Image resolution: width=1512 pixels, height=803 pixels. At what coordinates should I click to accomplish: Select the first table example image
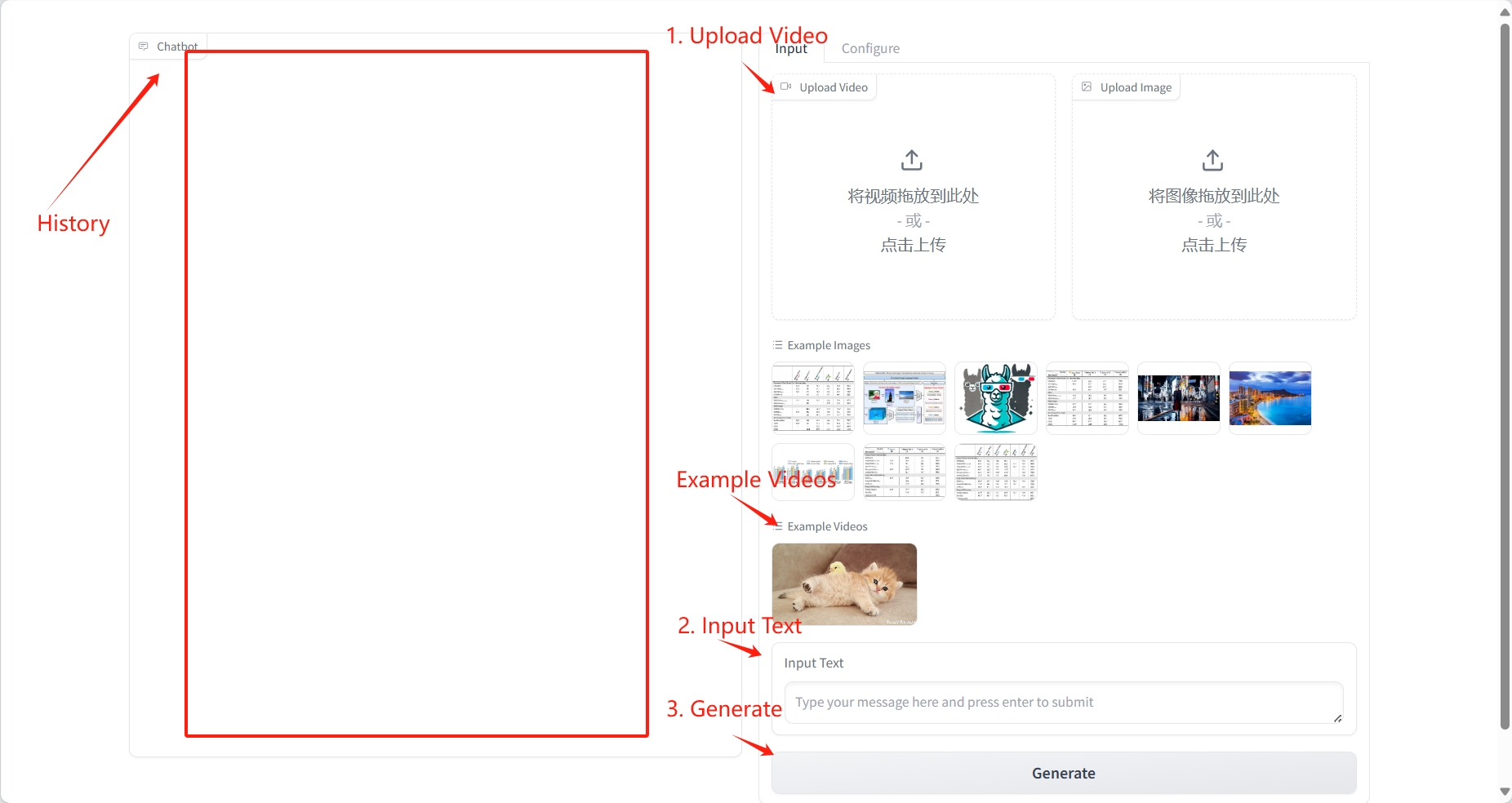(813, 398)
